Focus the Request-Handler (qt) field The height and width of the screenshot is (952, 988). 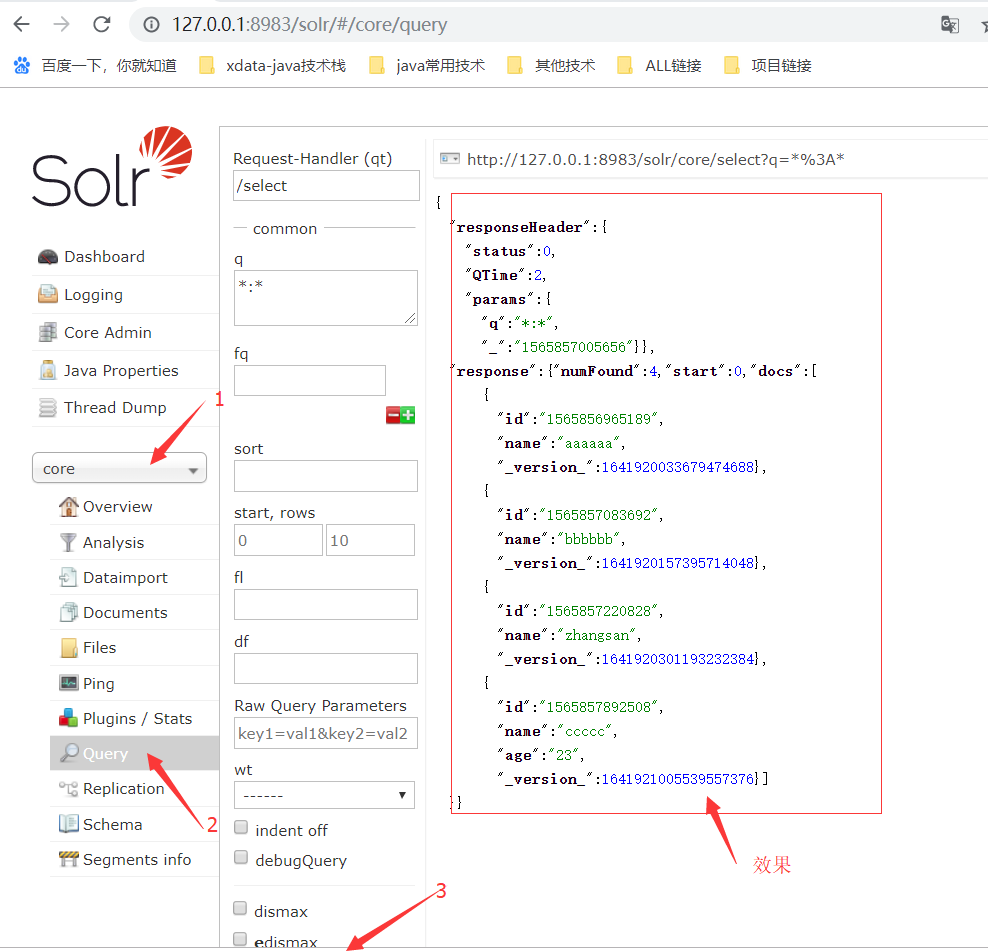click(326, 186)
